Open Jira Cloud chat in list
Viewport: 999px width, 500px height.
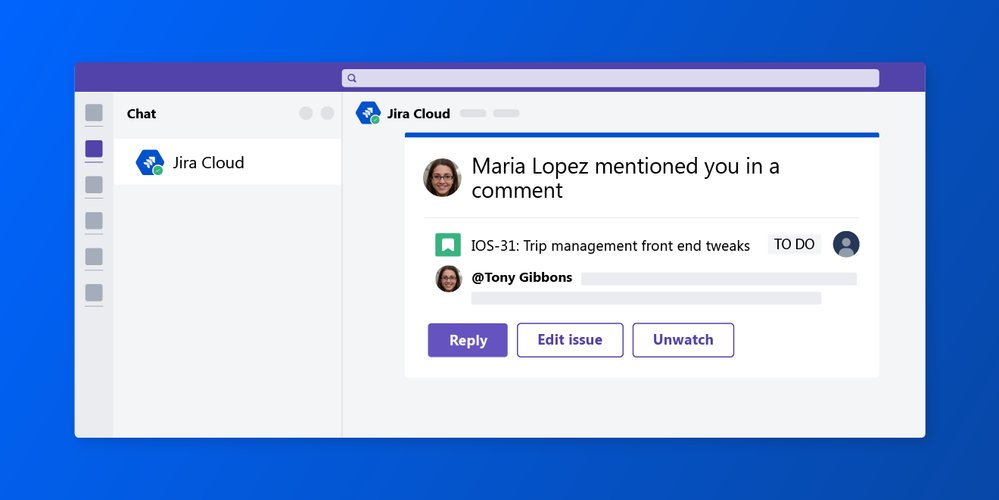point(227,162)
